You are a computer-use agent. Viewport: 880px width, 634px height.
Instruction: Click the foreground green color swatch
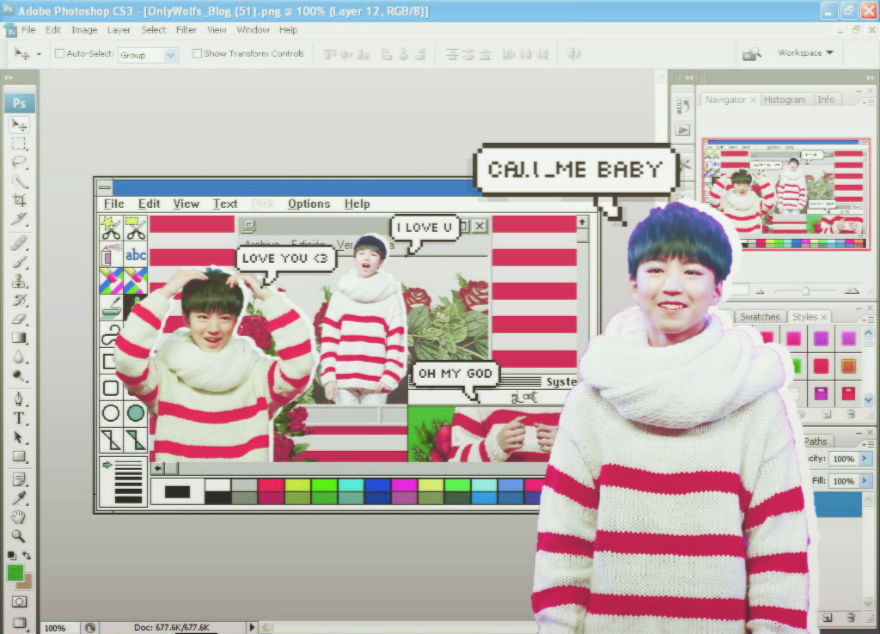pyautogui.click(x=15, y=572)
